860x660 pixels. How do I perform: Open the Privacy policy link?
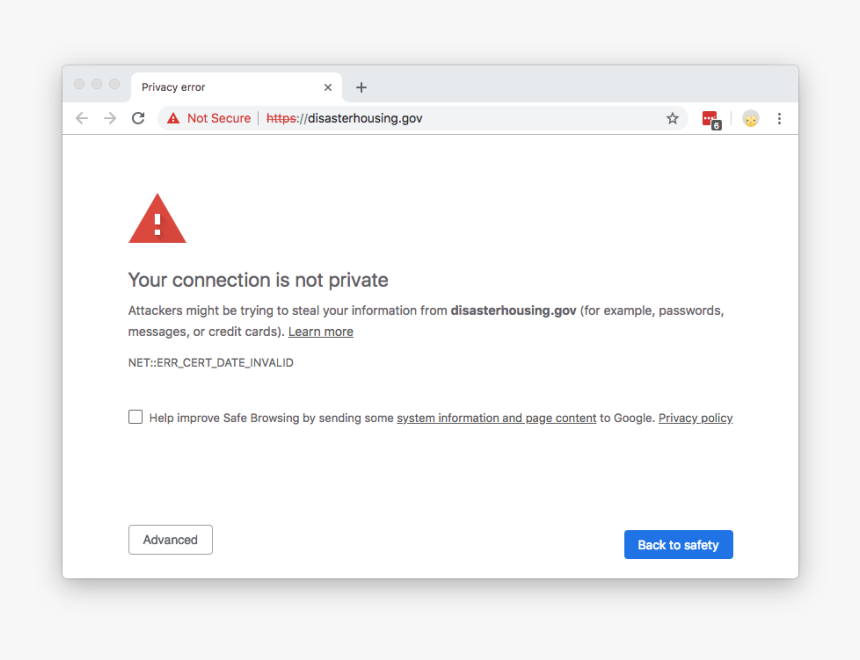click(x=695, y=418)
